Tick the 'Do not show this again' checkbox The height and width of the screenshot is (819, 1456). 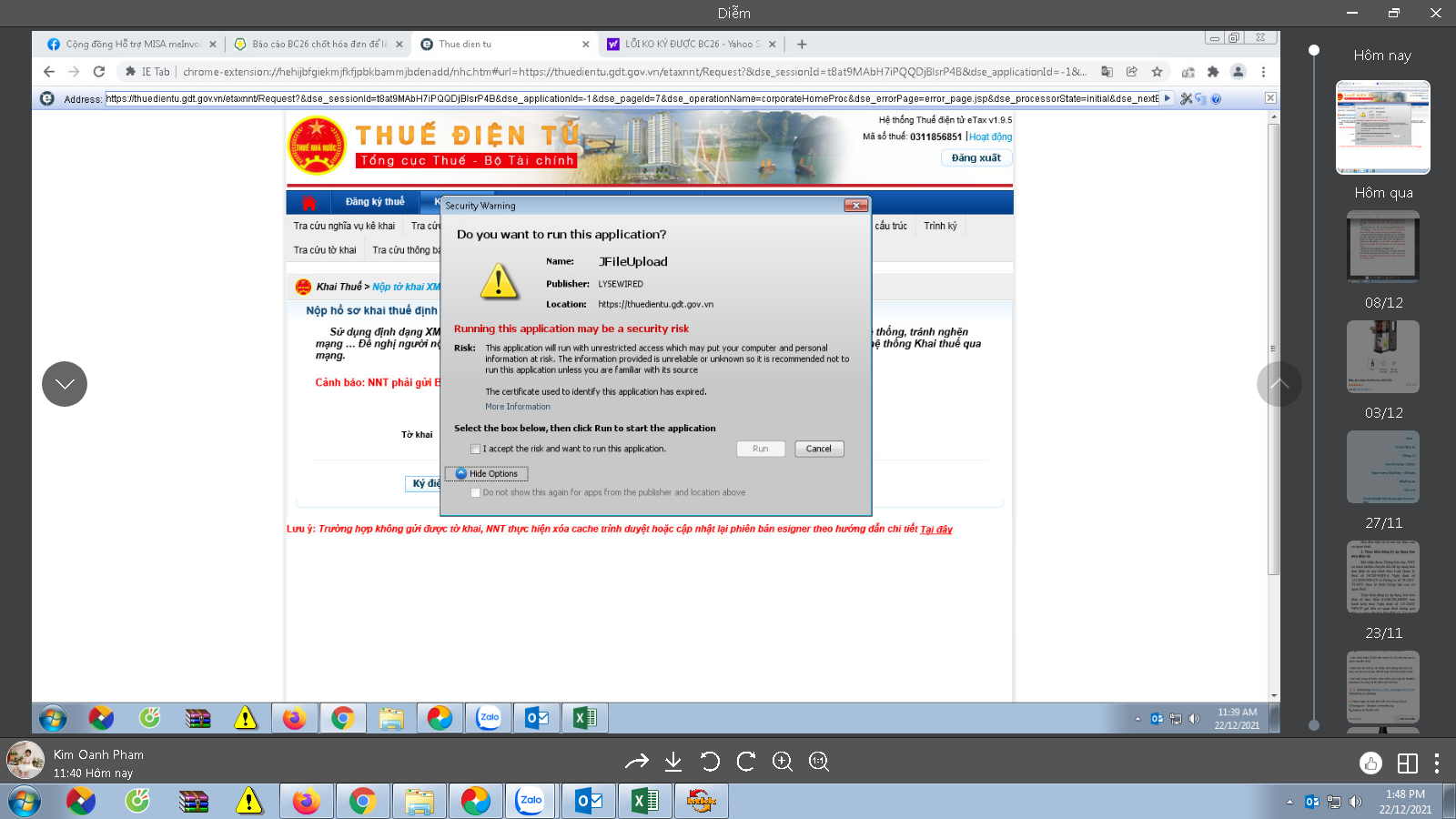coord(475,492)
